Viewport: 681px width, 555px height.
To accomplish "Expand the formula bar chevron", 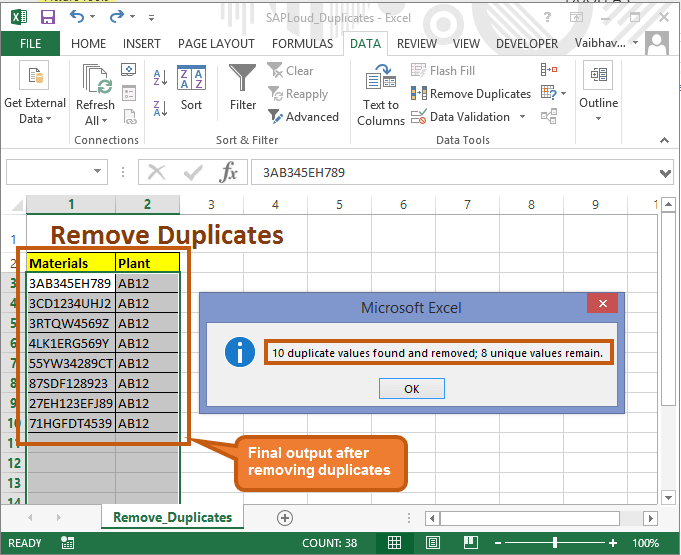I will click(x=665, y=173).
